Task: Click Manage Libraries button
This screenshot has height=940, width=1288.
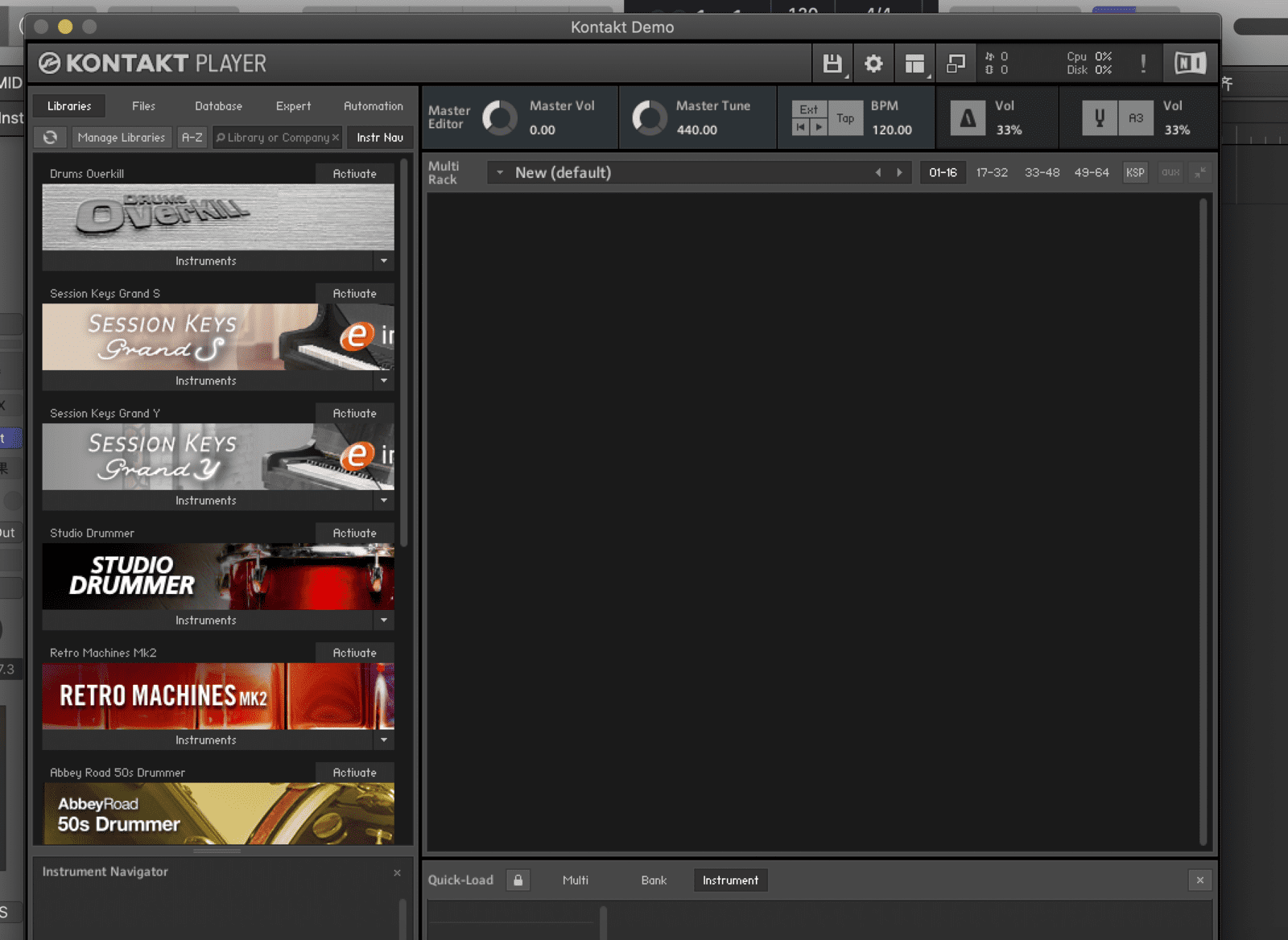Action: 122,138
